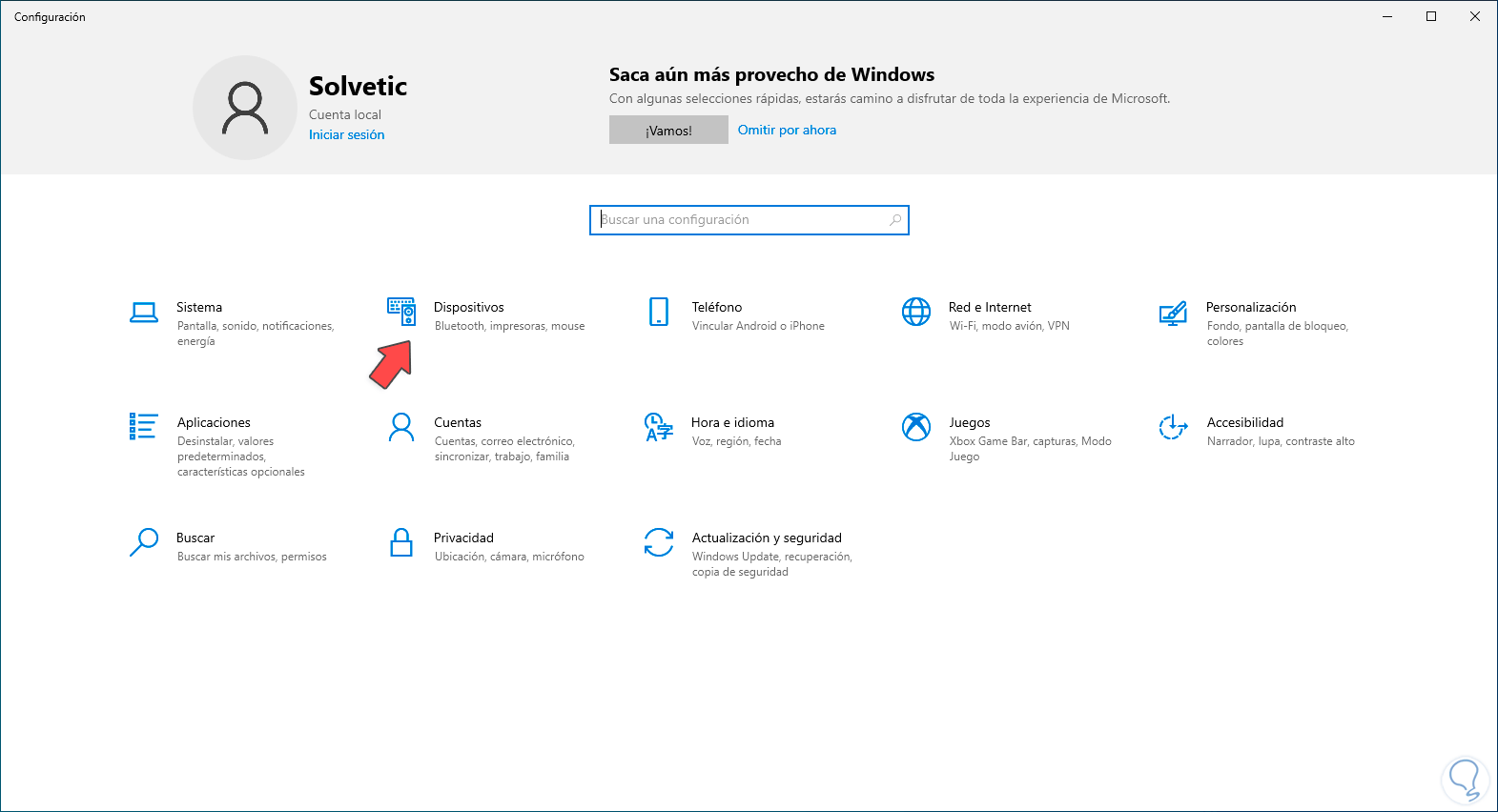Click the search magnifier in the search box

click(x=895, y=220)
